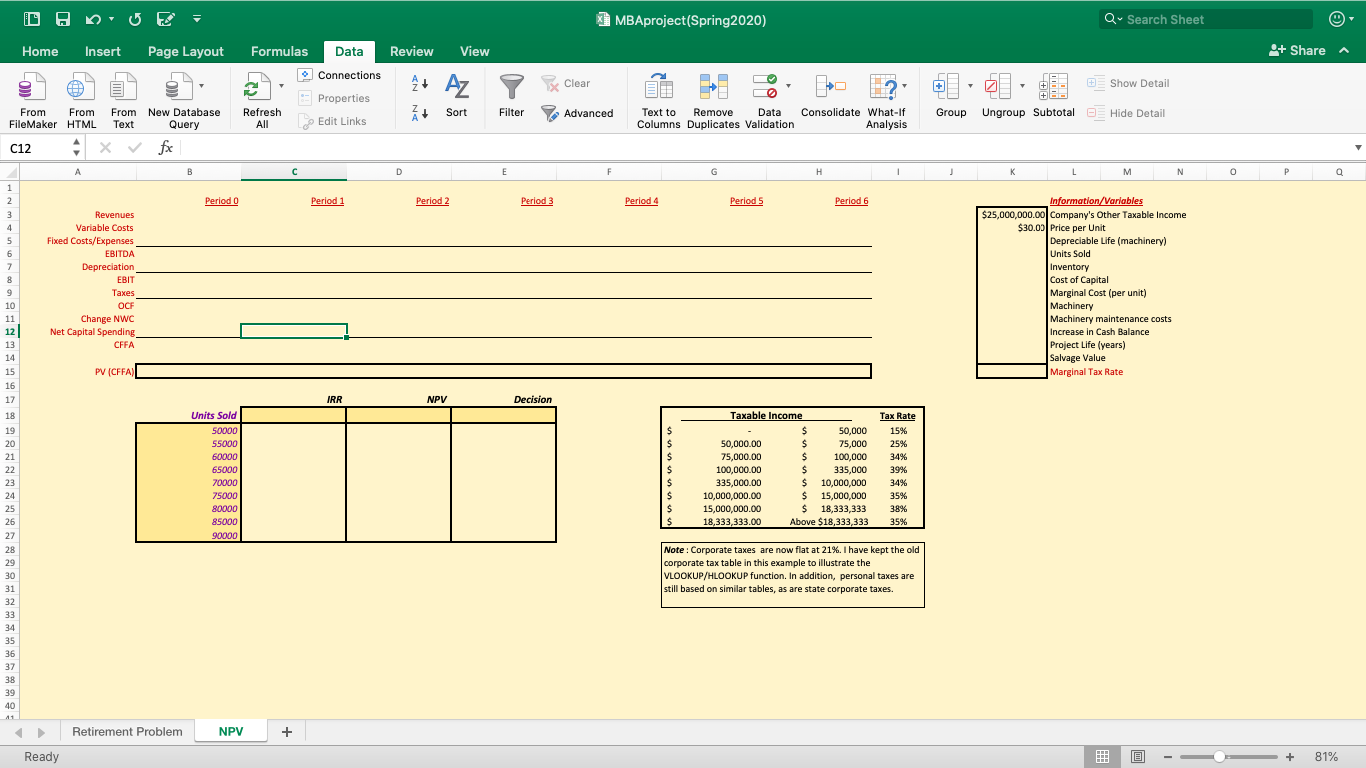Collapse the ribbon with the chevron
The width and height of the screenshot is (1366, 768).
click(1345, 50)
